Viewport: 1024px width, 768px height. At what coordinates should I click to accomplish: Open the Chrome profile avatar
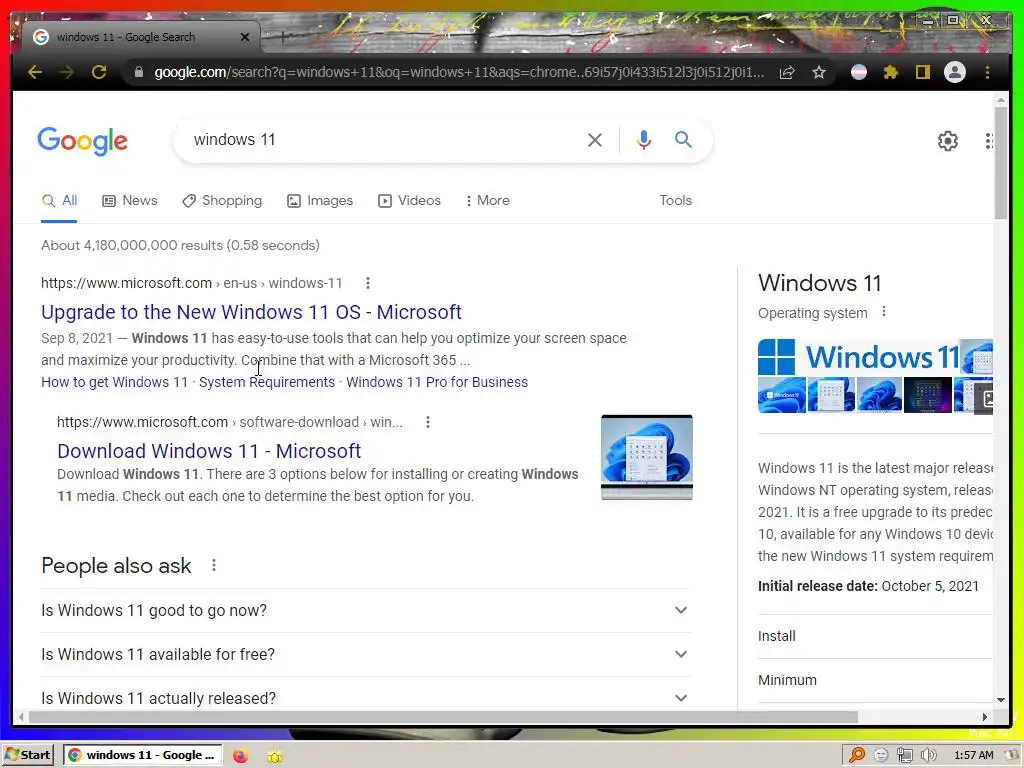[x=955, y=72]
